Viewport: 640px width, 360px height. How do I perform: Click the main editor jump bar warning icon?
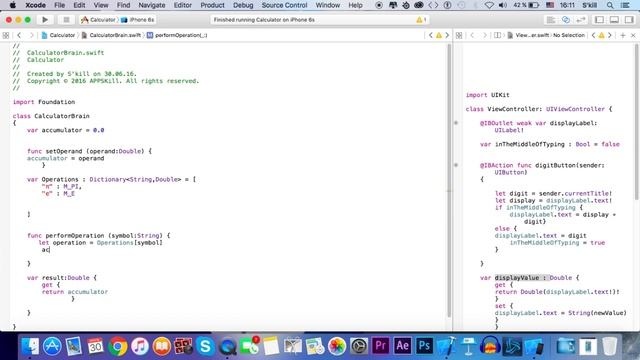[x=439, y=36]
